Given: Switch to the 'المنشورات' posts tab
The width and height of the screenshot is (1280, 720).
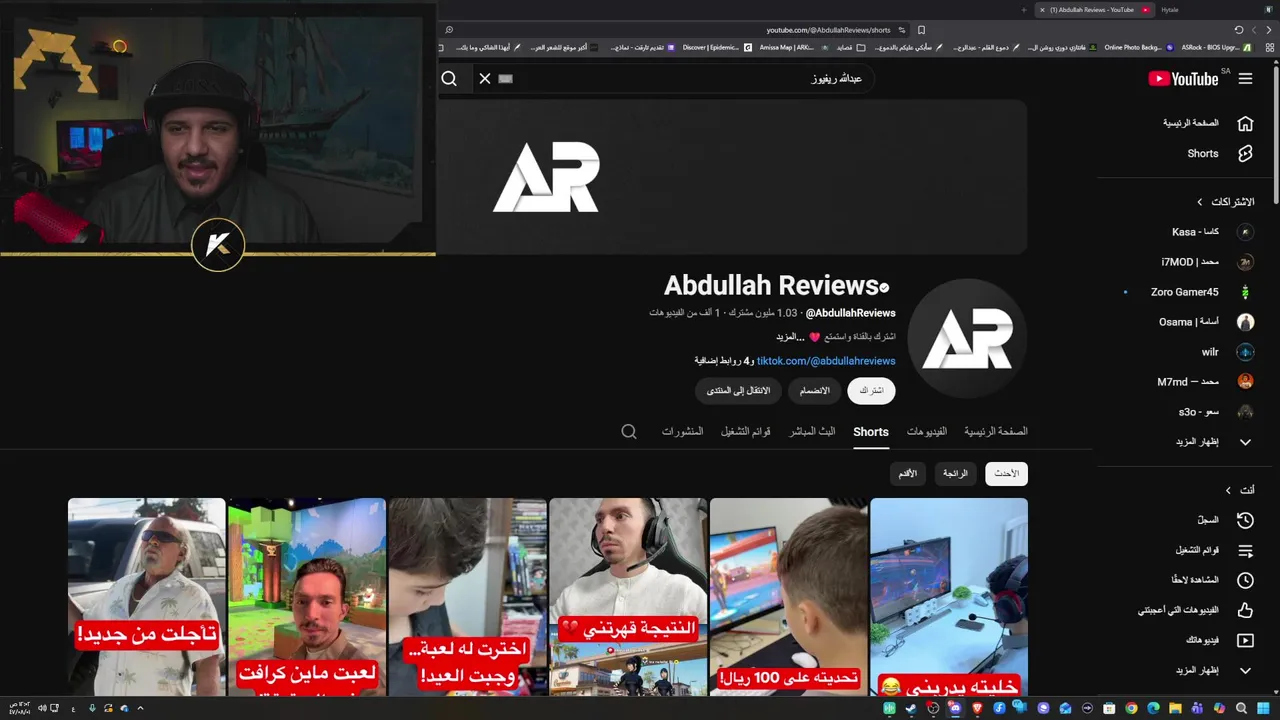Looking at the screenshot, I should pyautogui.click(x=682, y=432).
